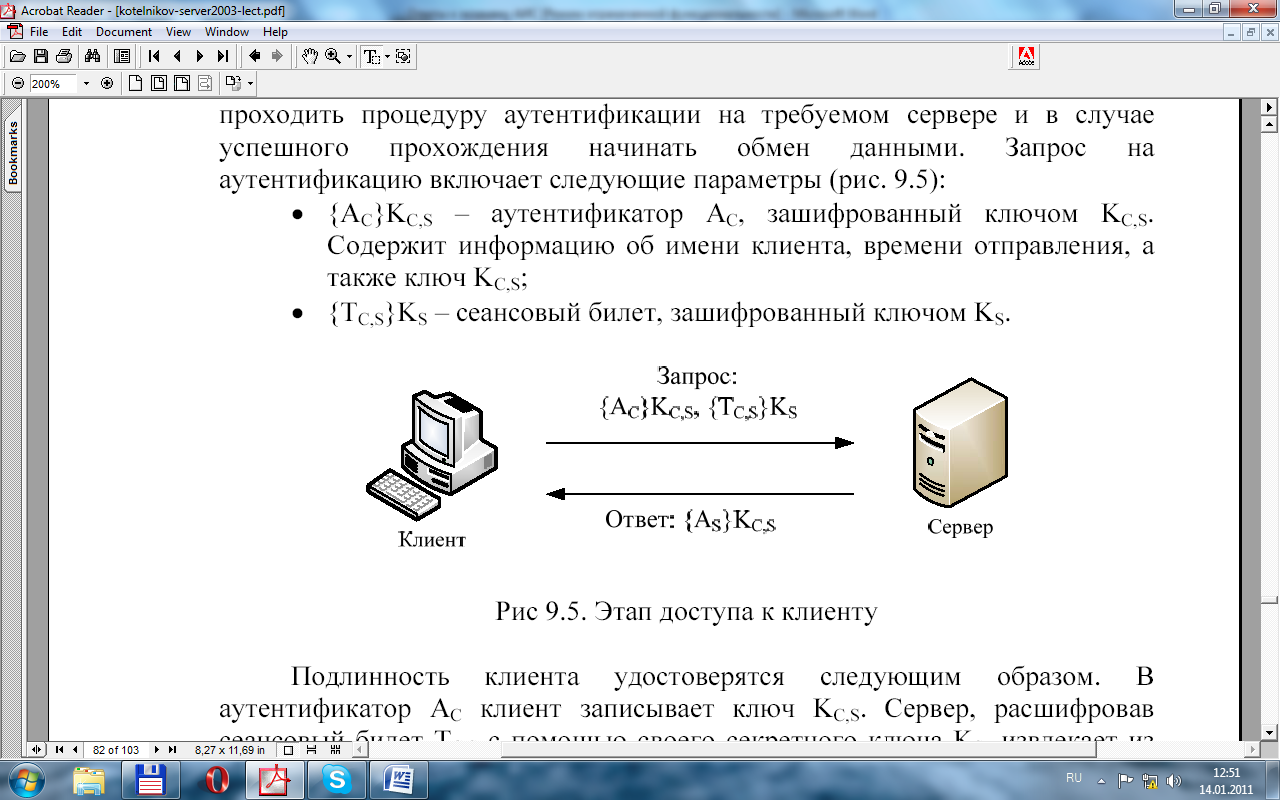Open the Edit menu
The image size is (1280, 800).
pyautogui.click(x=71, y=32)
